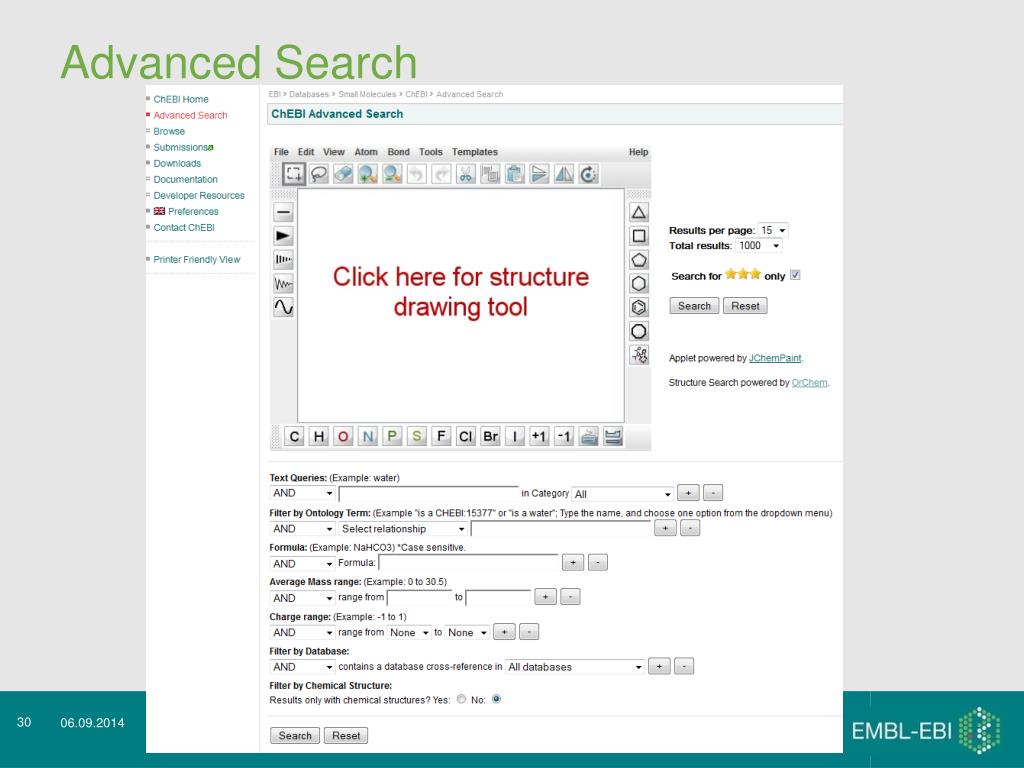Open the JChemPaint link

click(775, 358)
